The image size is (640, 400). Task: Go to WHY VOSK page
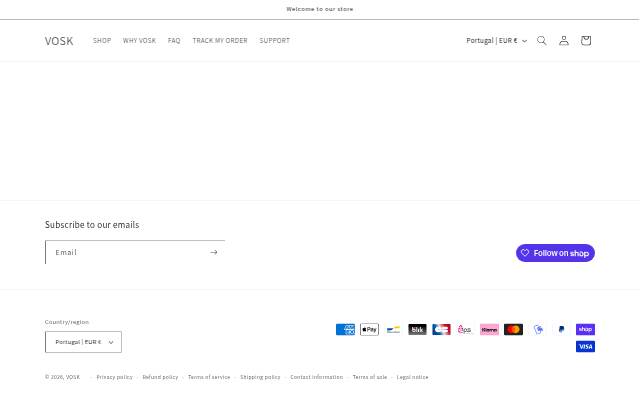pos(139,40)
